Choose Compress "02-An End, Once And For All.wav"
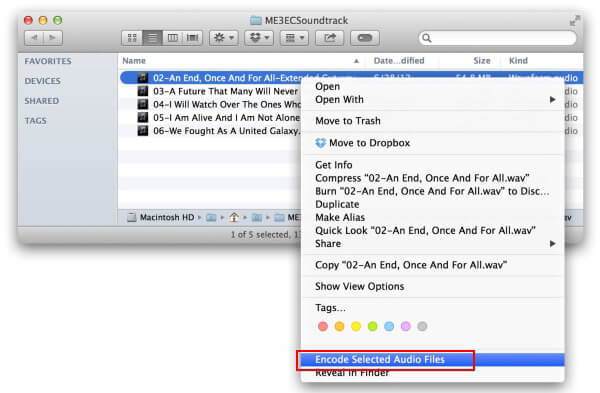Viewport: 600px width, 393px height. (433, 178)
